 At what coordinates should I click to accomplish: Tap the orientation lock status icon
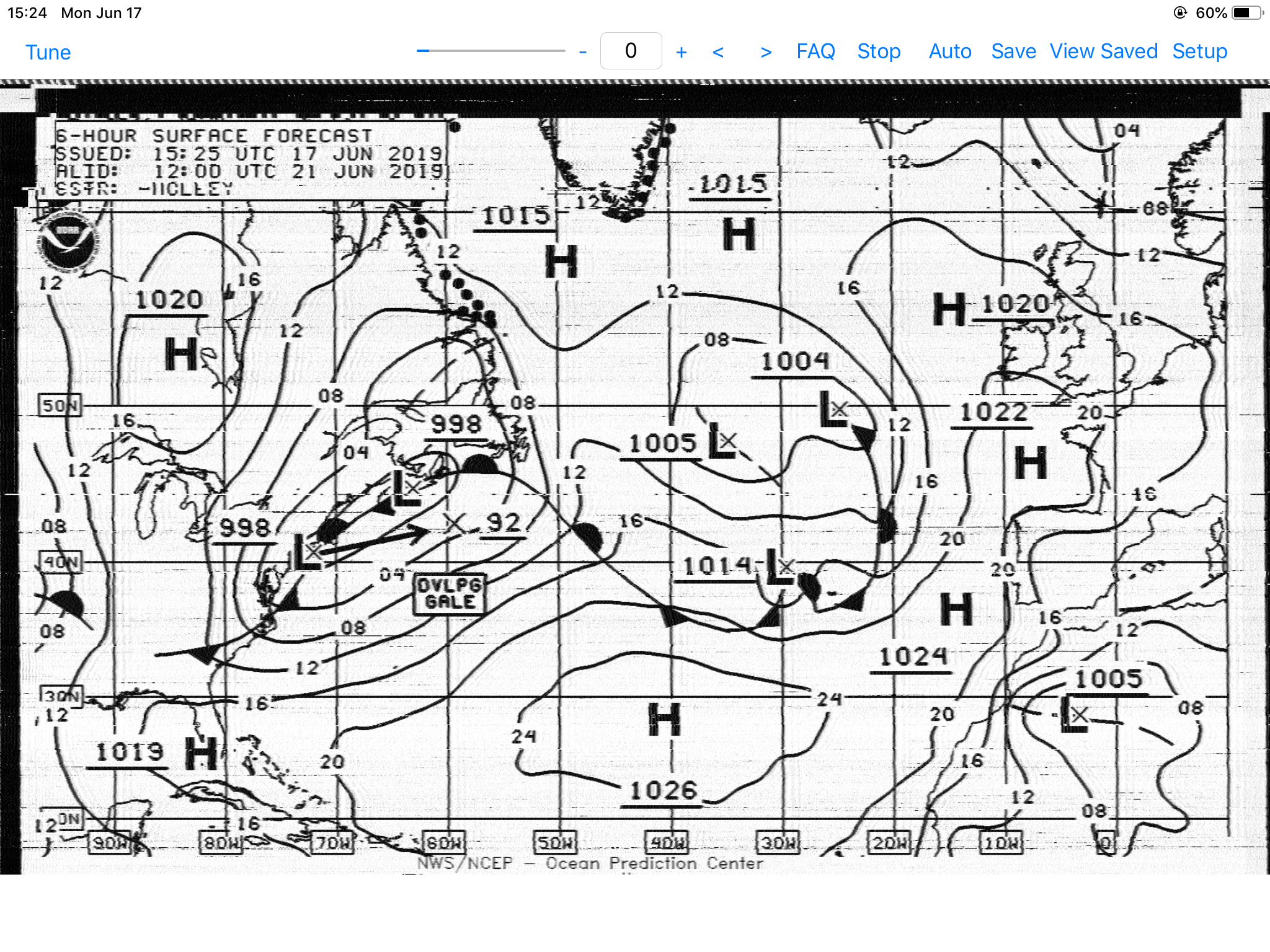[x=1180, y=12]
